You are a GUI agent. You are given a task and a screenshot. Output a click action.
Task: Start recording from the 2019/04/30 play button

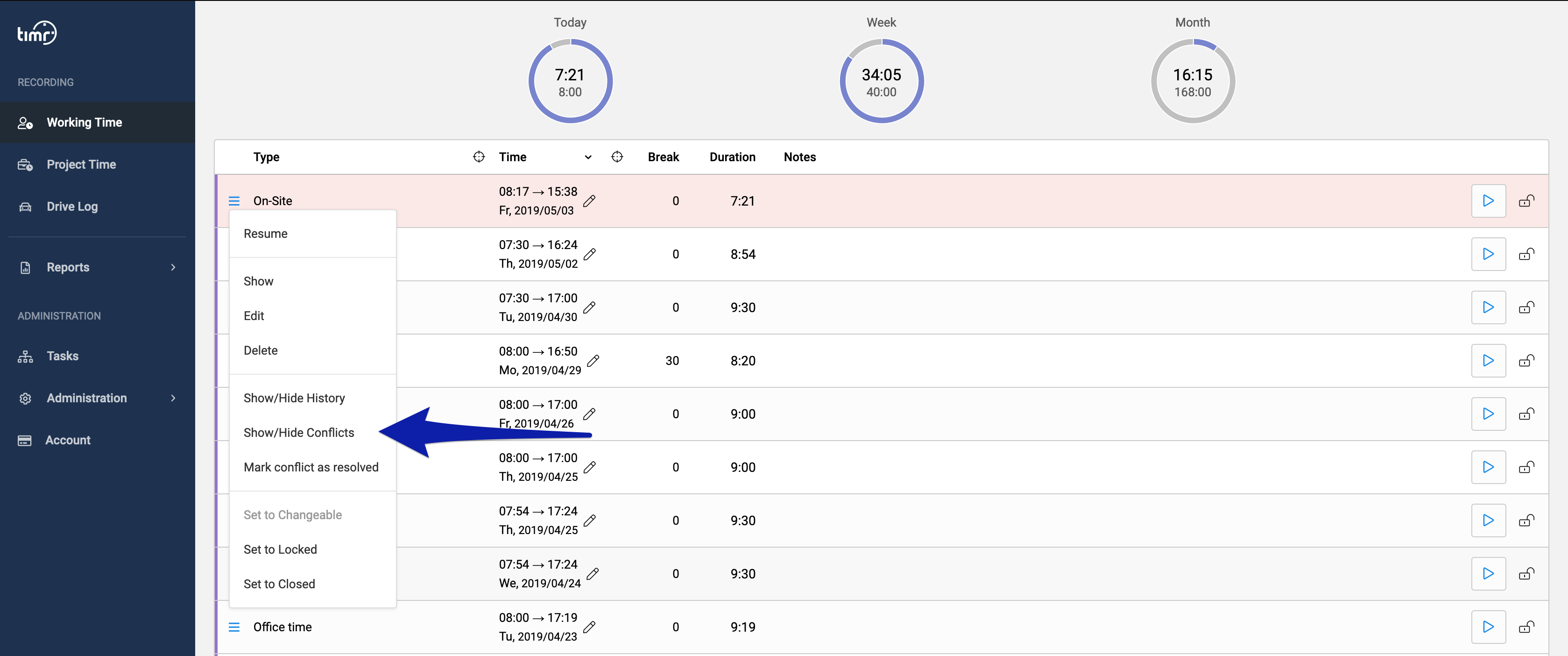(x=1488, y=307)
